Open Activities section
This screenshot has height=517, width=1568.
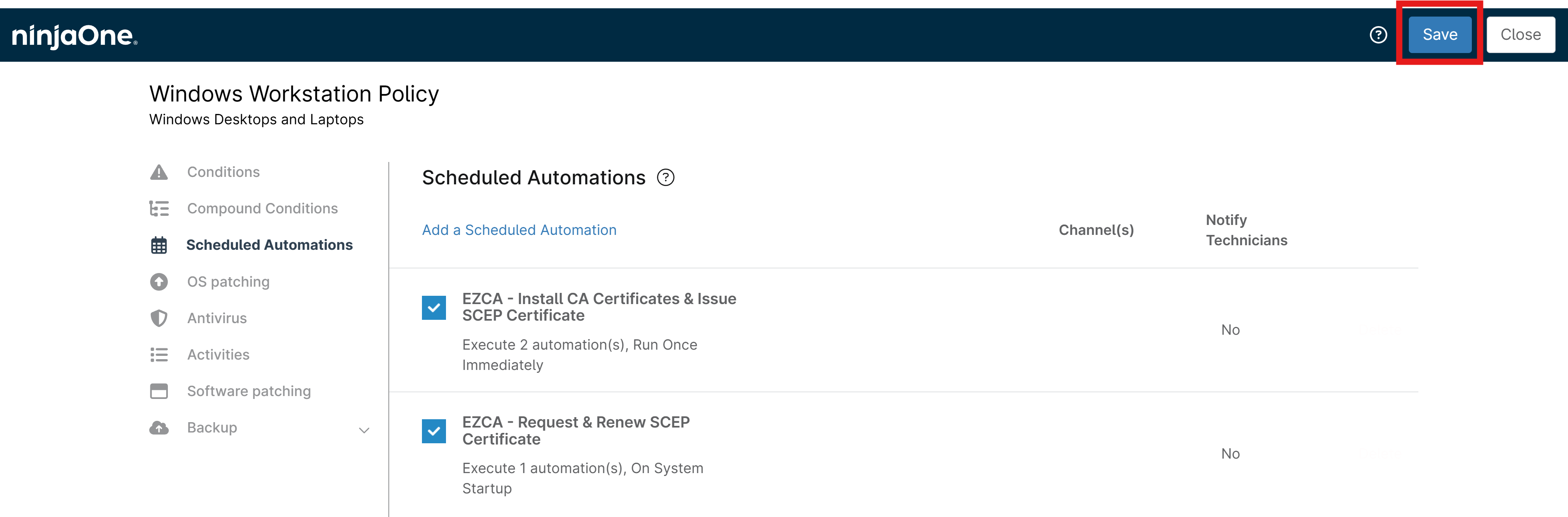coord(218,355)
